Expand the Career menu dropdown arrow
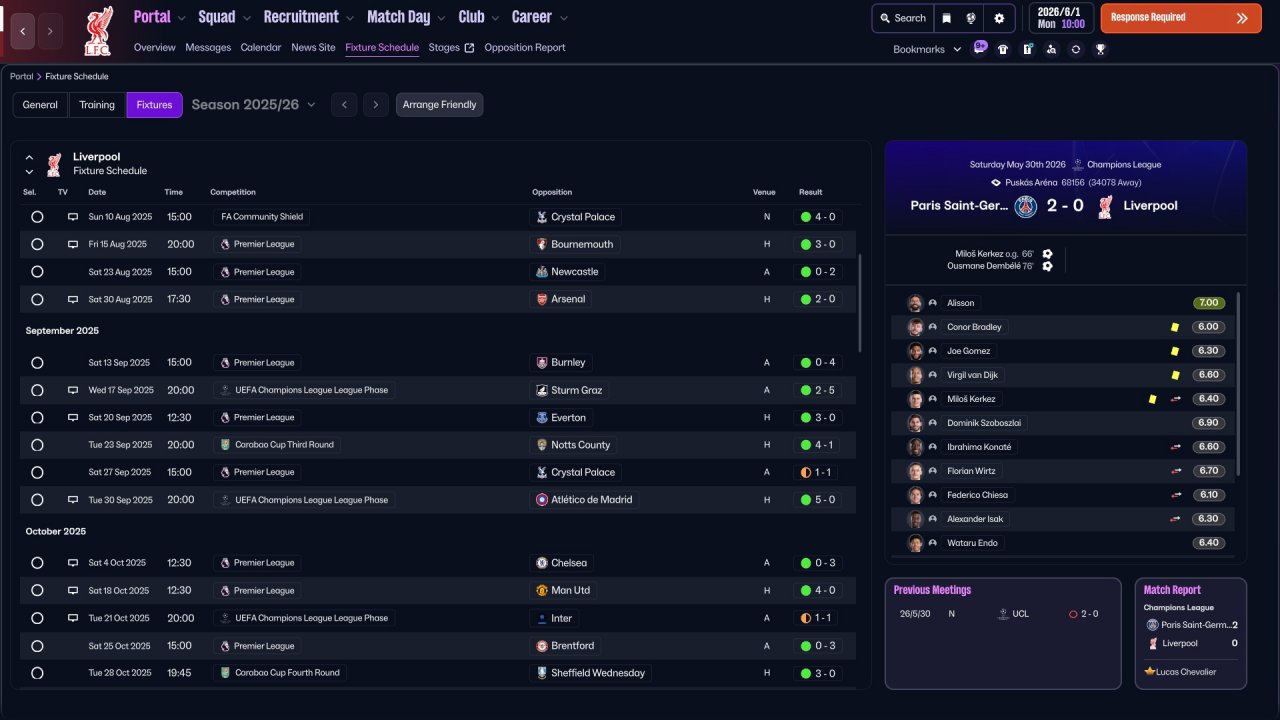 [563, 18]
